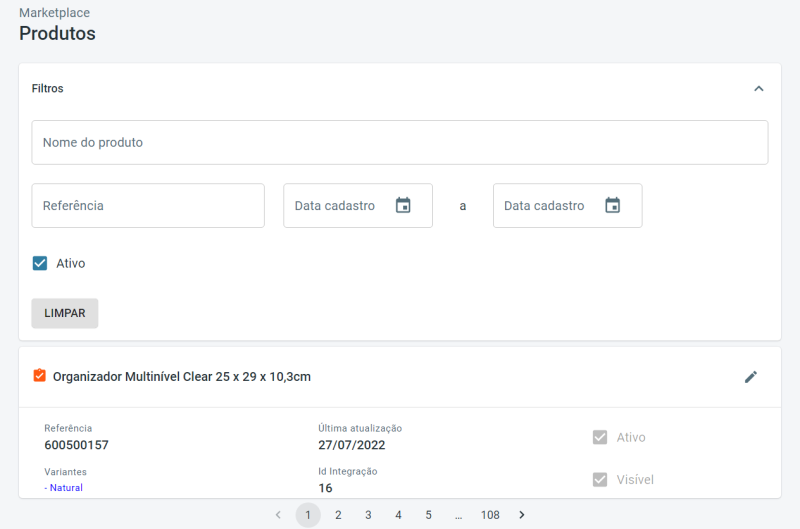Collapse the Filtros panel chevron

coord(758,88)
